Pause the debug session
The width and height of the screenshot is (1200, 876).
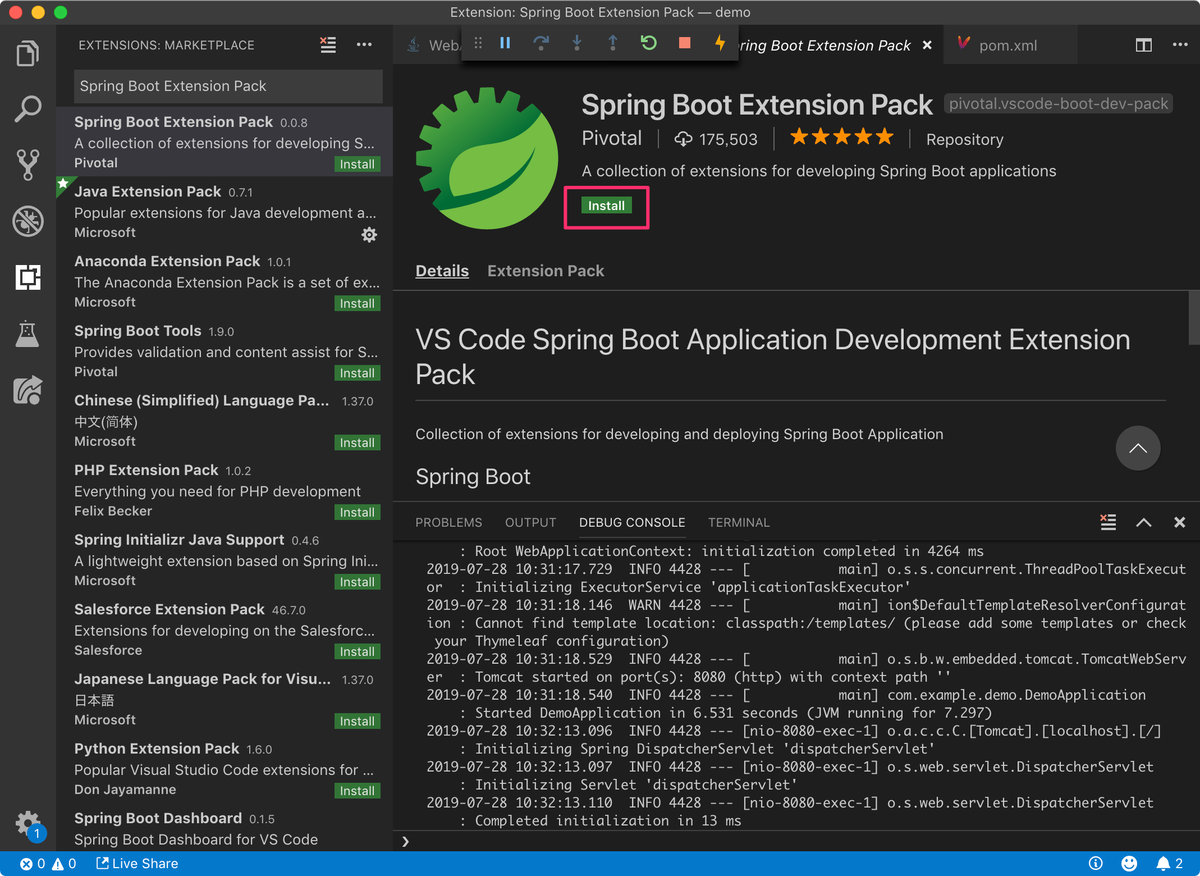505,43
